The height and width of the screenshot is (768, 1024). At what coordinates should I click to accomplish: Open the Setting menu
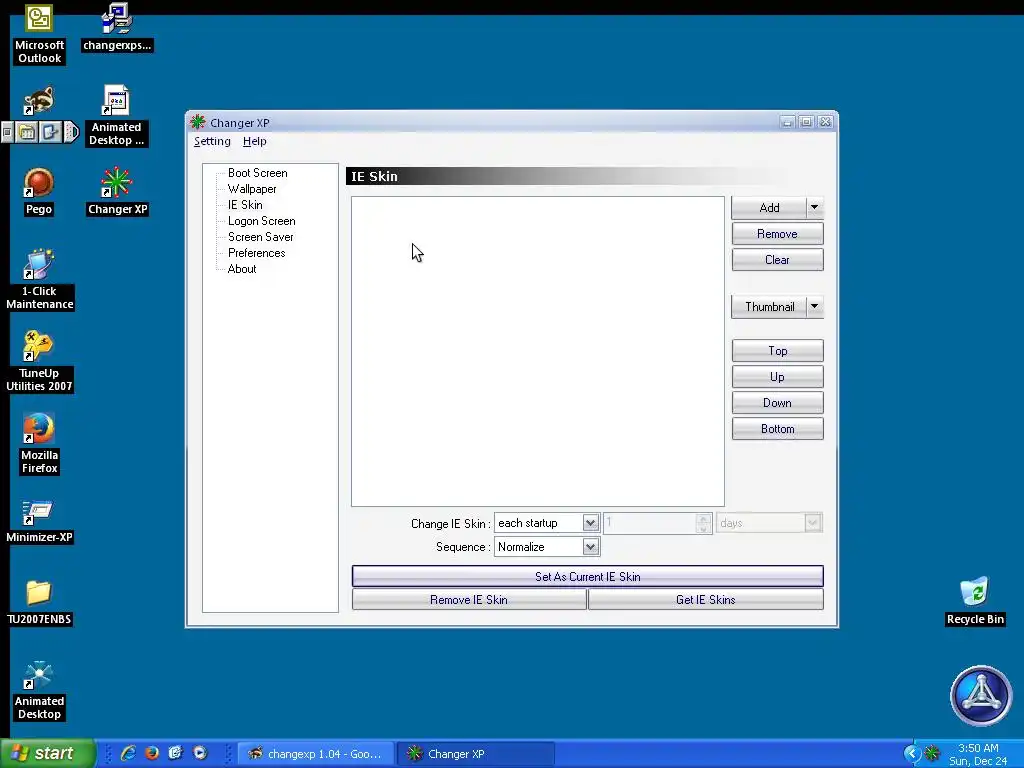(x=212, y=141)
